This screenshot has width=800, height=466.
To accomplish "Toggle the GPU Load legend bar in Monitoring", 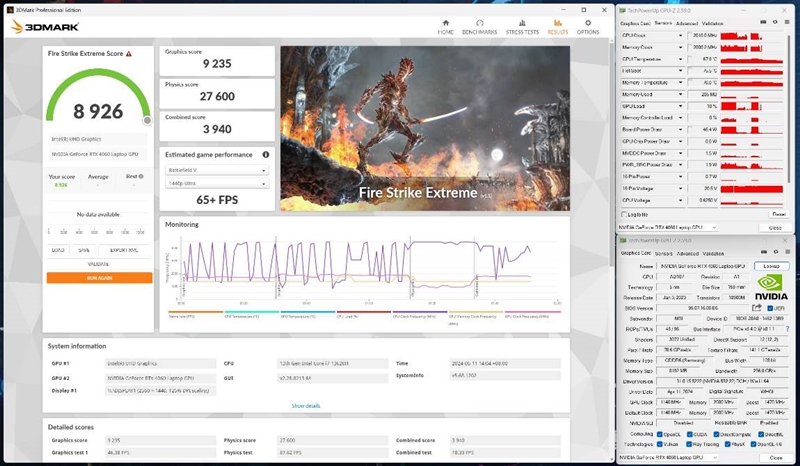I will pos(364,313).
